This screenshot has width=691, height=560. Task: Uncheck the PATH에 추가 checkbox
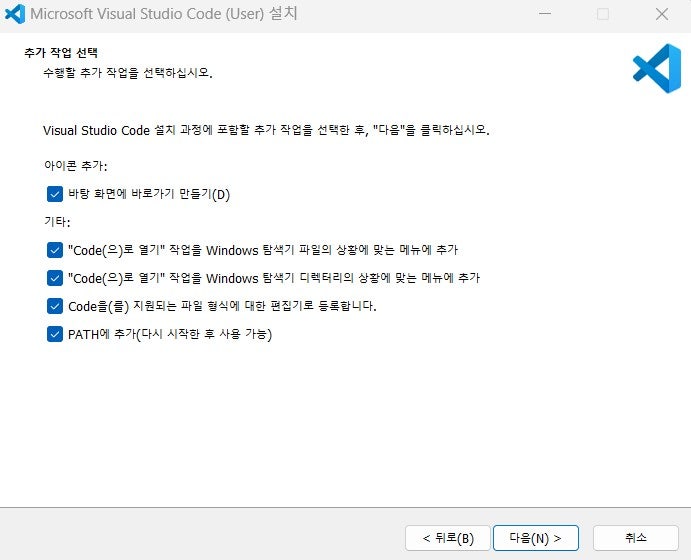pyautogui.click(x=55, y=334)
